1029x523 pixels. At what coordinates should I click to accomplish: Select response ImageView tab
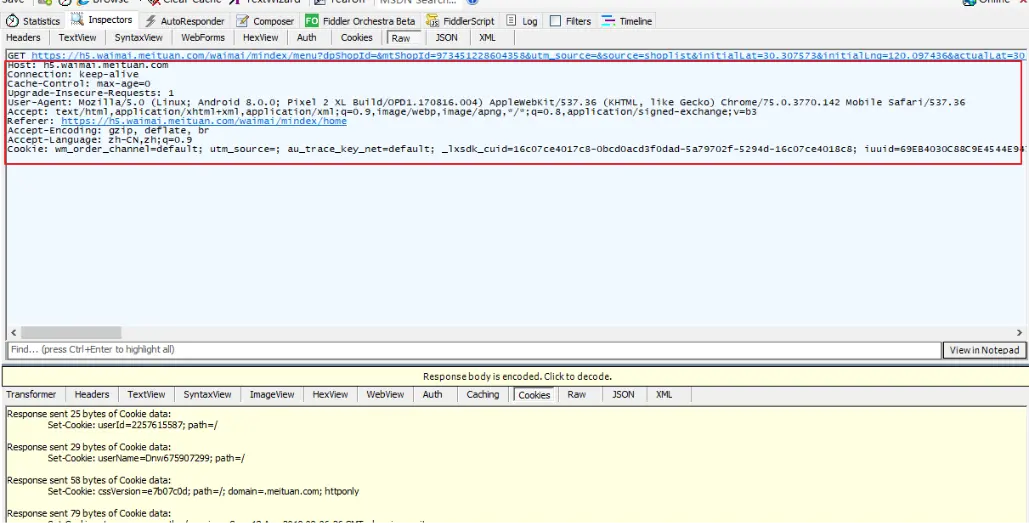pos(272,394)
